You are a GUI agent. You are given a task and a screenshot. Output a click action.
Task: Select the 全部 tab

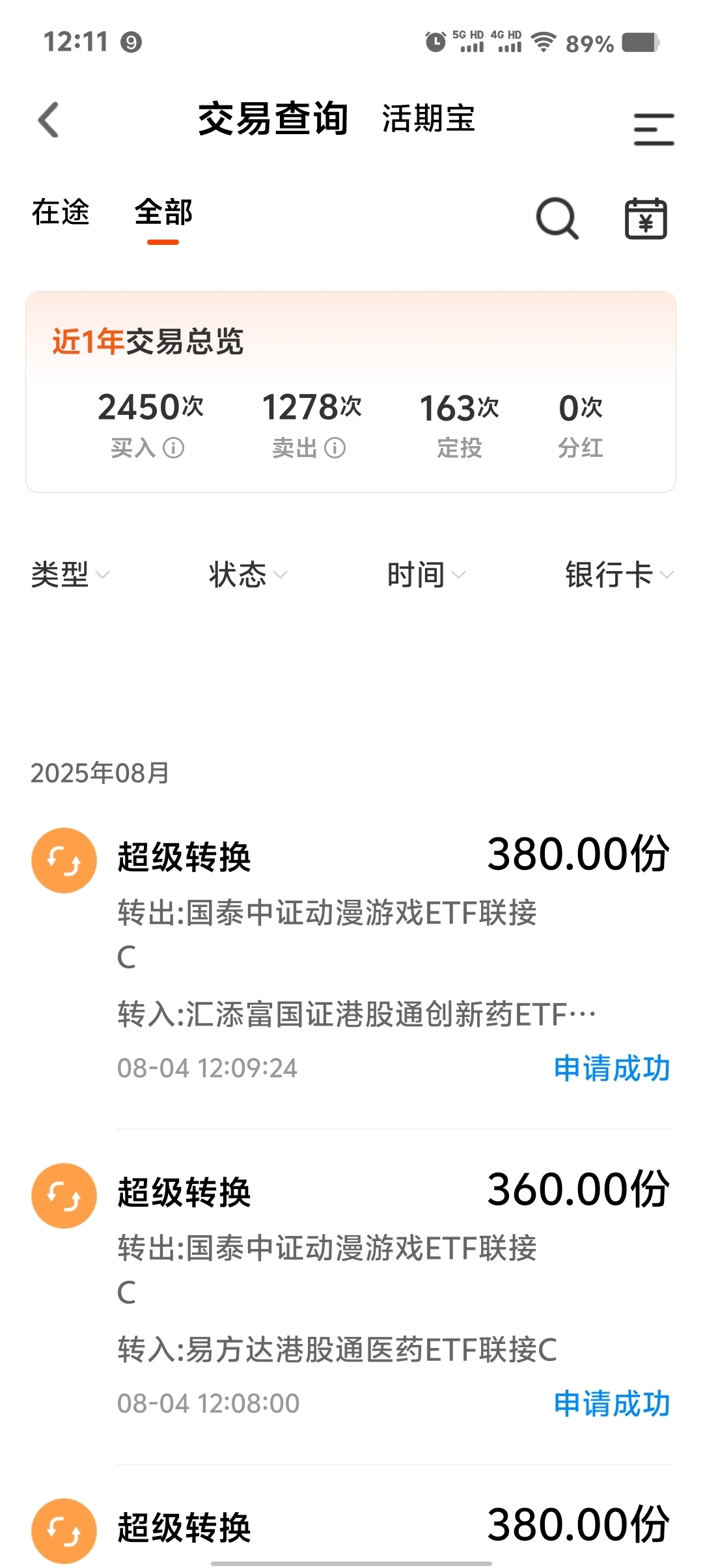click(x=163, y=212)
